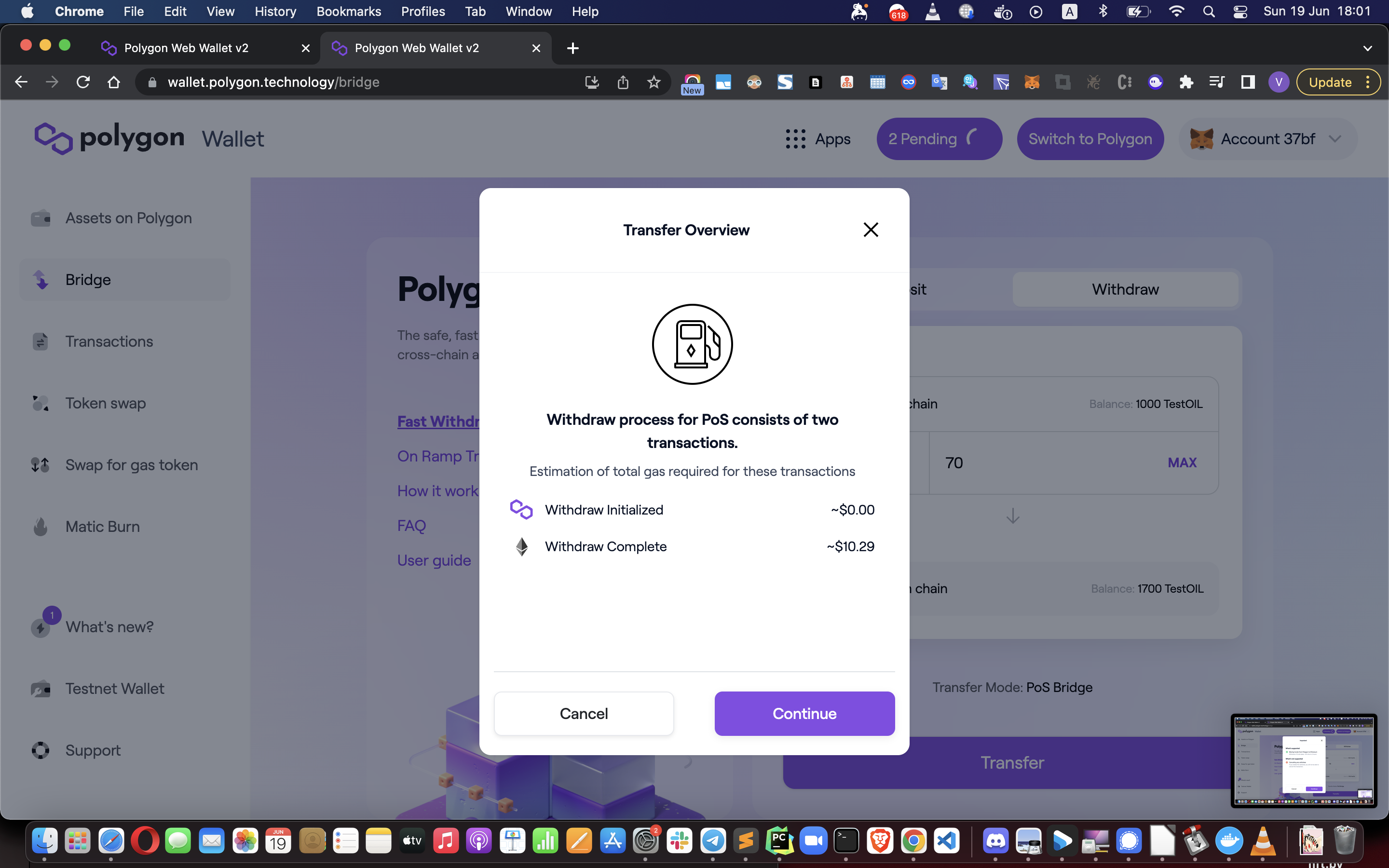This screenshot has width=1389, height=868.
Task: Toggle the Chrome side panel
Action: (1247, 82)
